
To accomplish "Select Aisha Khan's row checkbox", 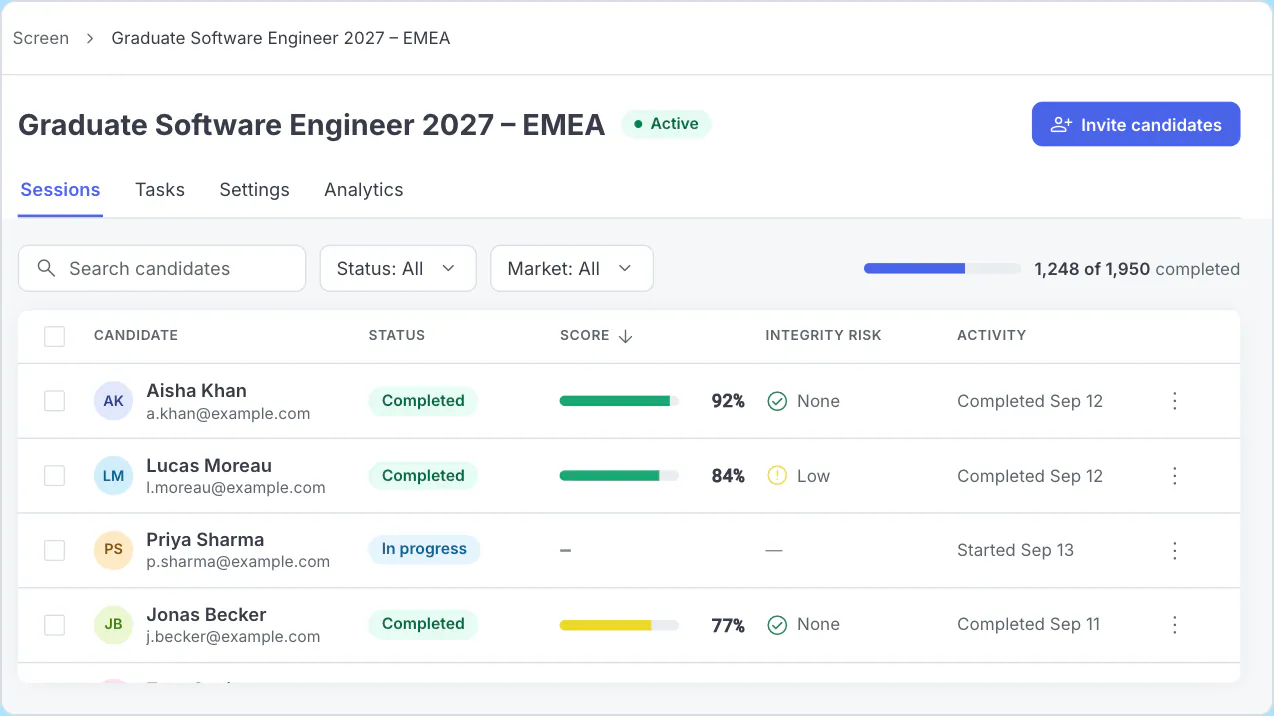I will [54, 401].
